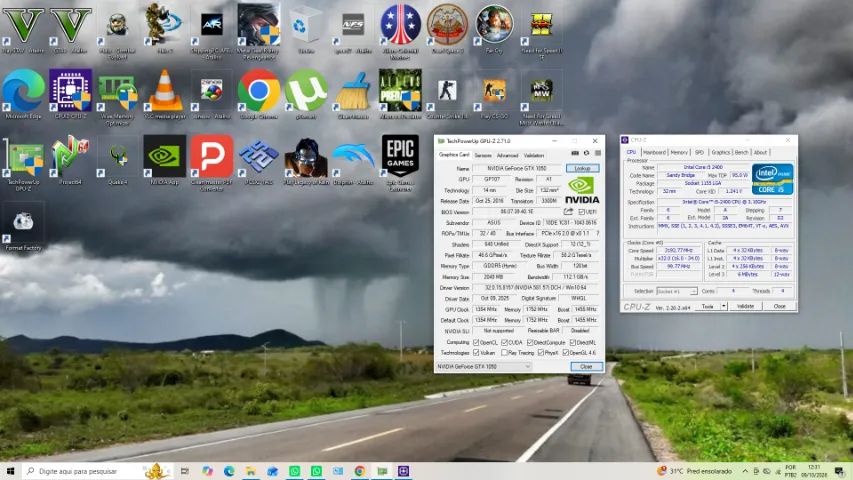Toggle the UEFI checkbox in GPU-Z

[x=581, y=212]
